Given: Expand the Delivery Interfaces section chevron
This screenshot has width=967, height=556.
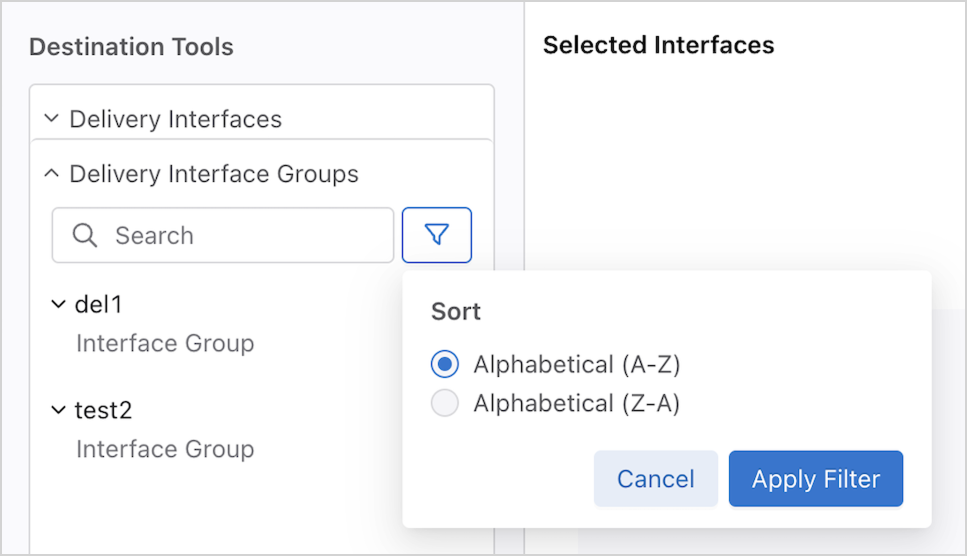Looking at the screenshot, I should pos(51,119).
